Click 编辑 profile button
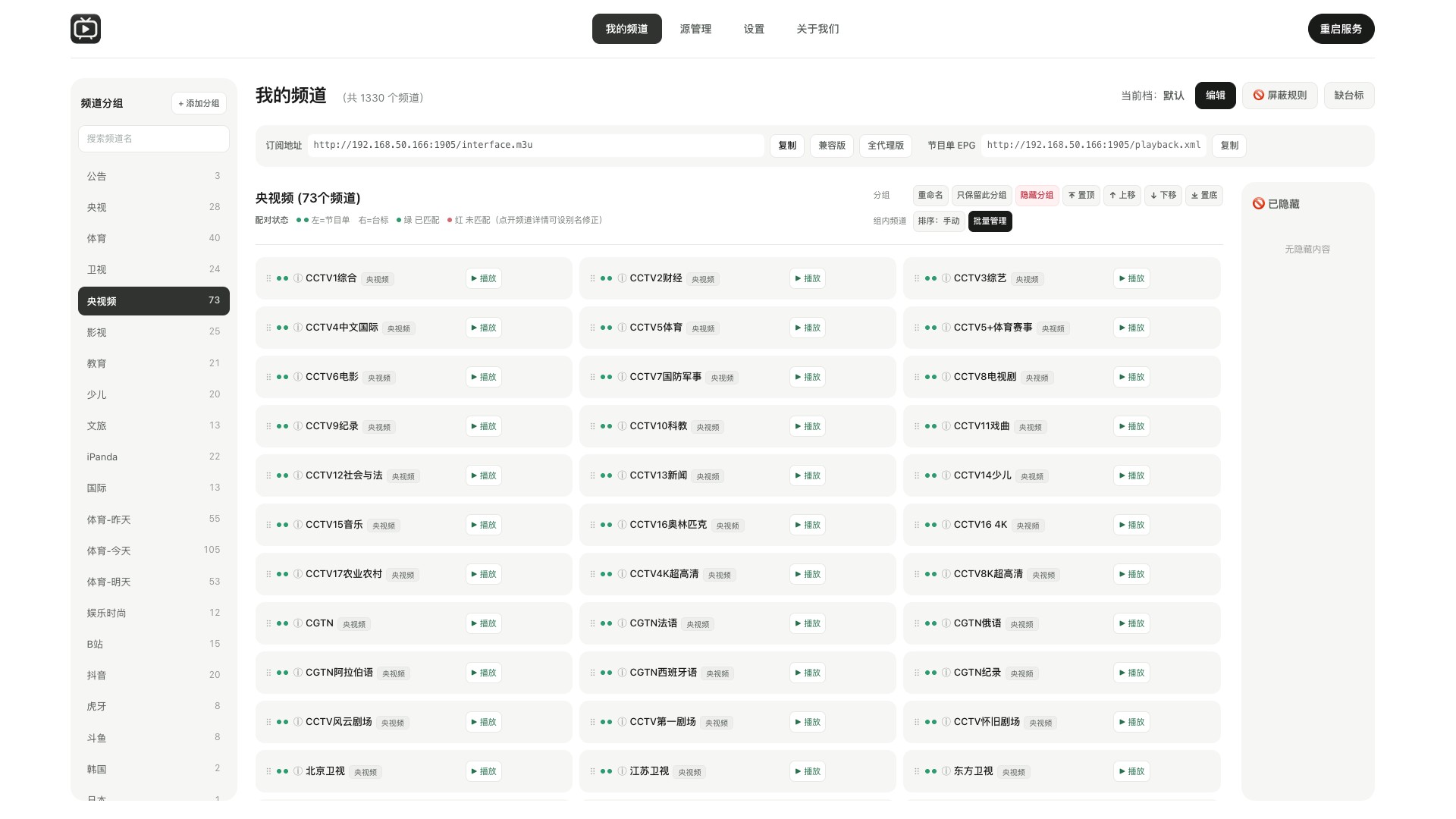The image size is (1456, 819). pyautogui.click(x=1216, y=96)
